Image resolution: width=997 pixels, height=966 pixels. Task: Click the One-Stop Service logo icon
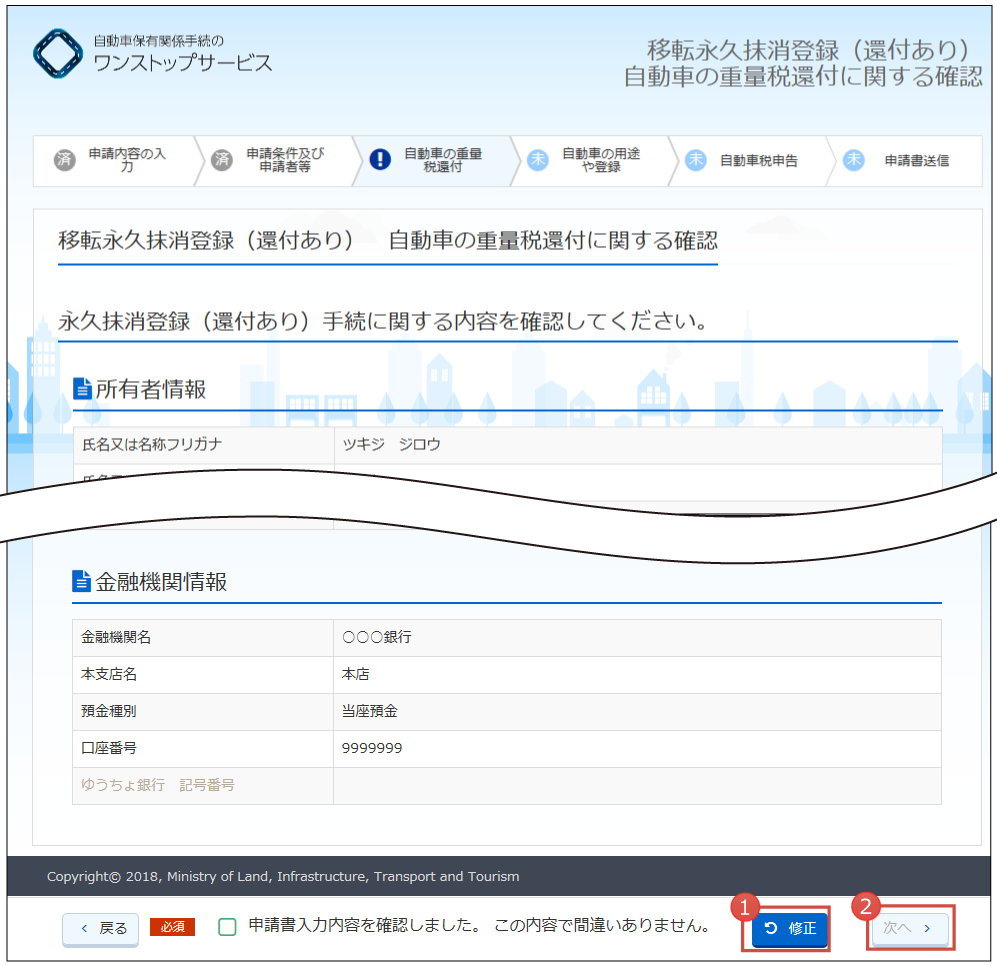[x=59, y=54]
